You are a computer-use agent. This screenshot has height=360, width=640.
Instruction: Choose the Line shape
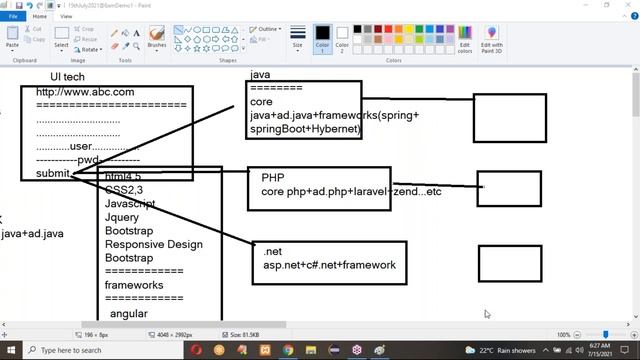pyautogui.click(x=178, y=30)
